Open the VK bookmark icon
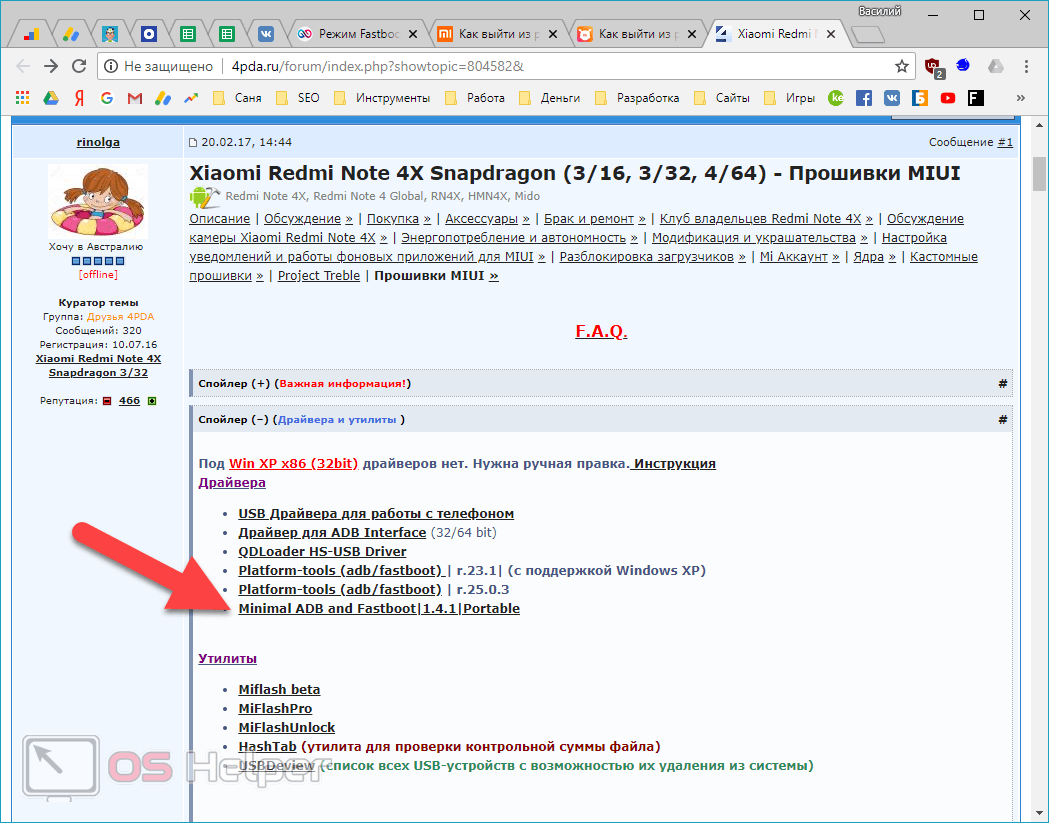 click(892, 98)
